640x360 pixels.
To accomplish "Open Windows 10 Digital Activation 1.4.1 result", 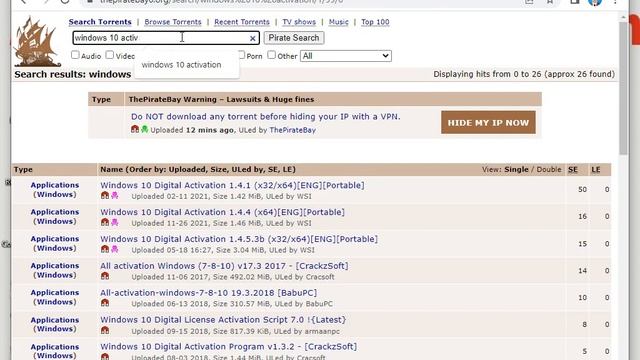I will [x=232, y=185].
